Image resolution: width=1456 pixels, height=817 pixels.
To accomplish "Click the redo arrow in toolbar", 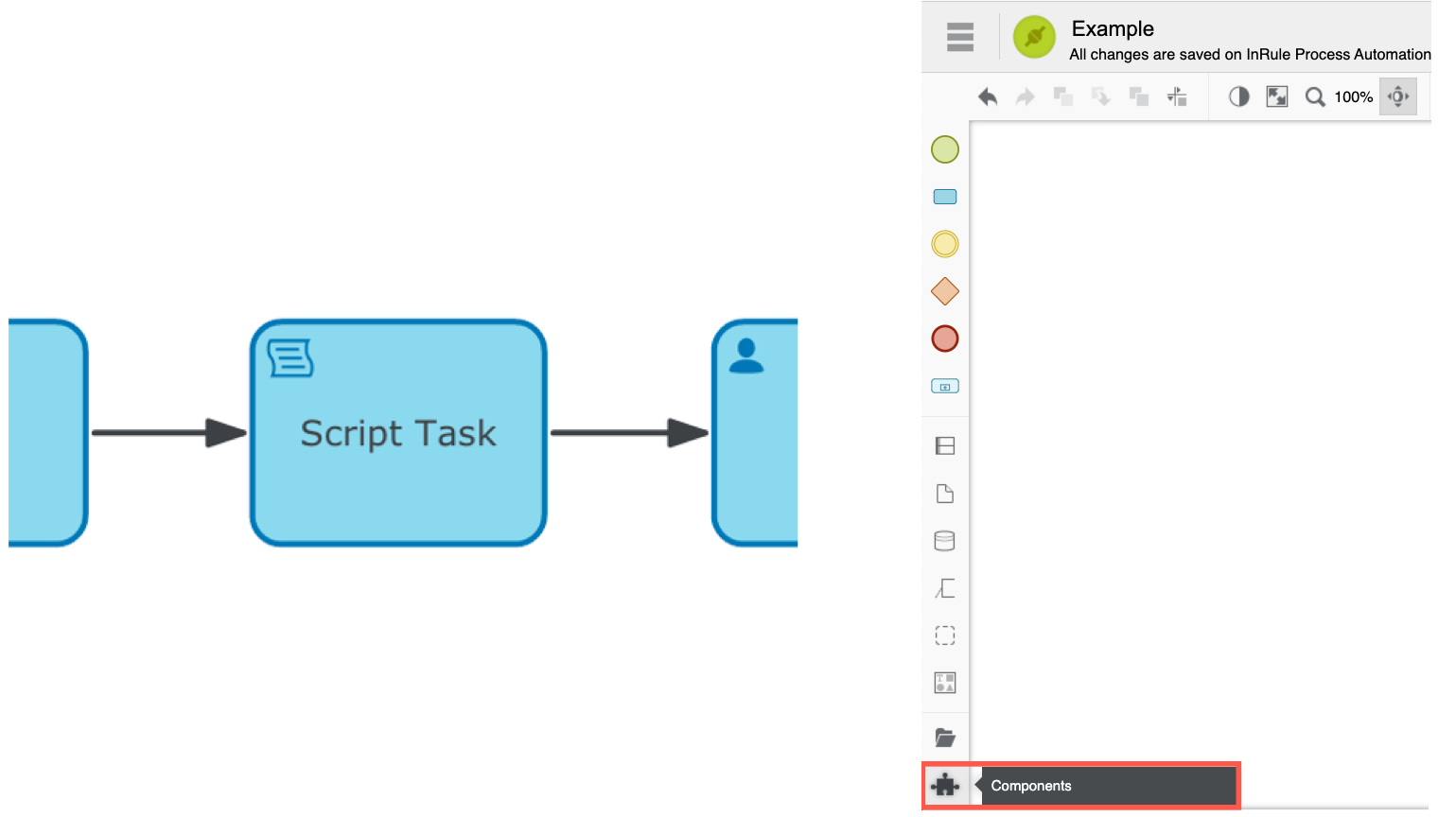I will [x=1025, y=96].
